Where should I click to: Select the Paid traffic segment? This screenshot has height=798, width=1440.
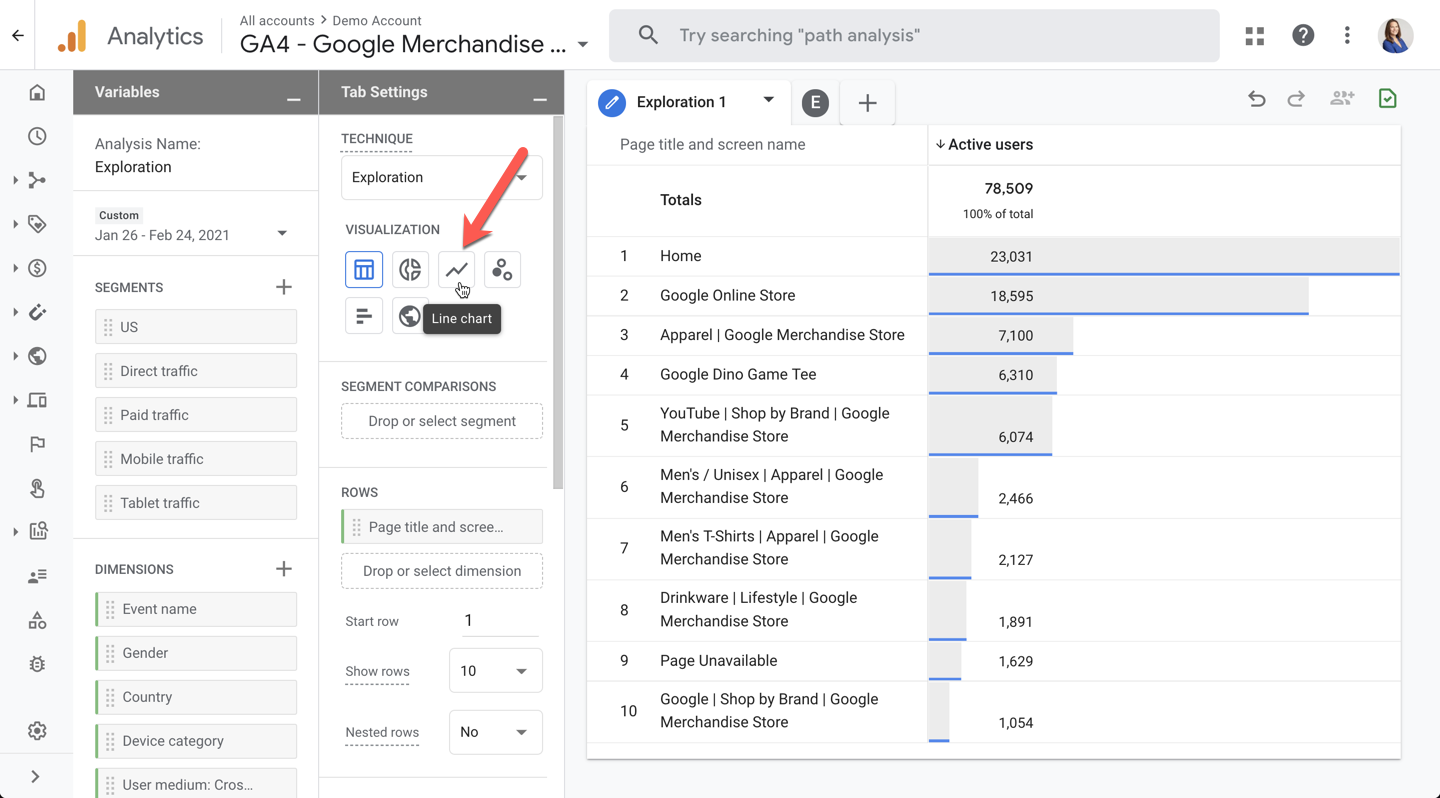click(x=196, y=415)
